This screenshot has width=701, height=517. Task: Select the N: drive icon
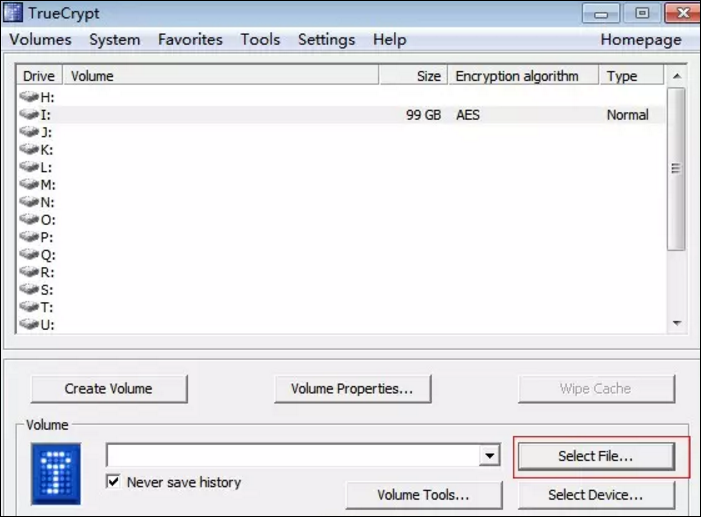[29, 202]
